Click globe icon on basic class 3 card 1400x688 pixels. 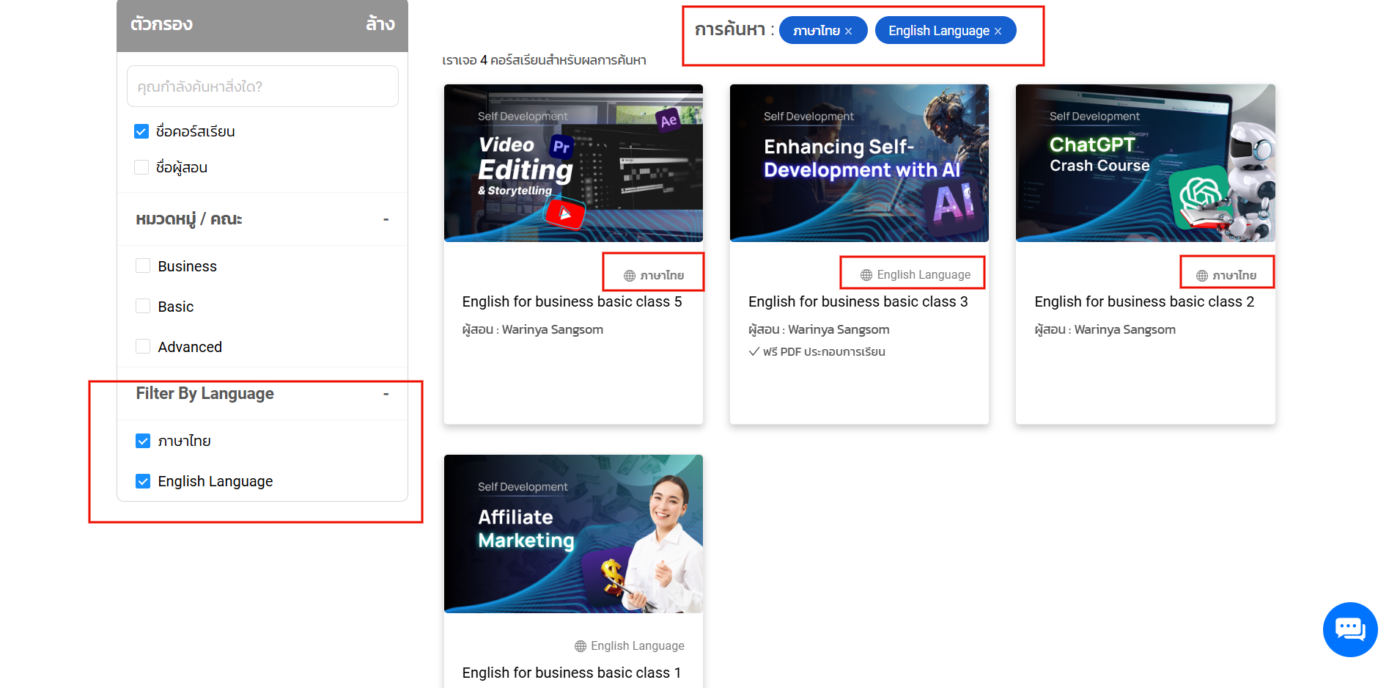(866, 275)
